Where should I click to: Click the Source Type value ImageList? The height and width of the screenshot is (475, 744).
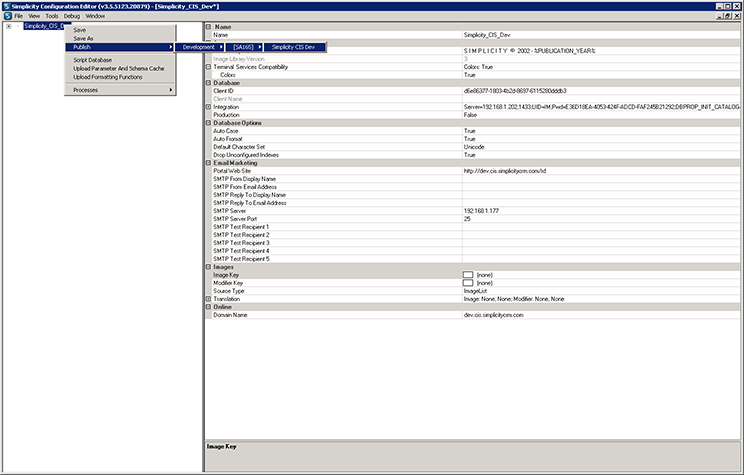coord(601,291)
